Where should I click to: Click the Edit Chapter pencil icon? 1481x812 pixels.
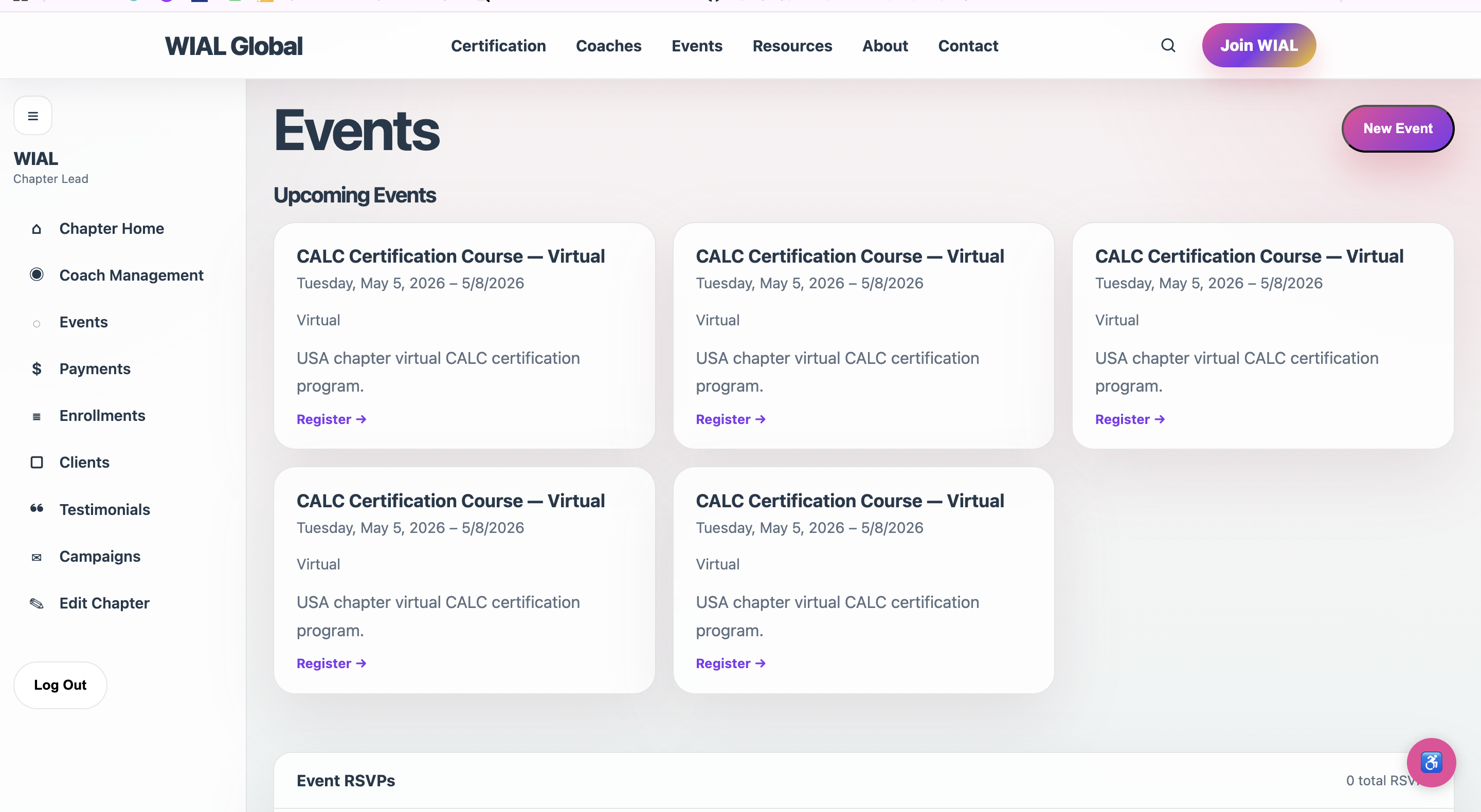tap(36, 603)
